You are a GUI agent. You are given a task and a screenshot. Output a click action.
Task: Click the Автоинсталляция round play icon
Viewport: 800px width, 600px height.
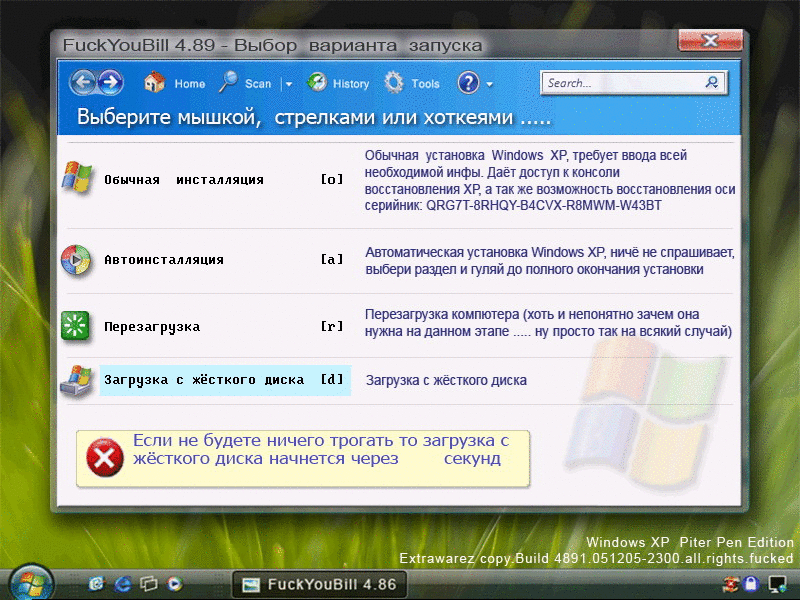[x=76, y=260]
